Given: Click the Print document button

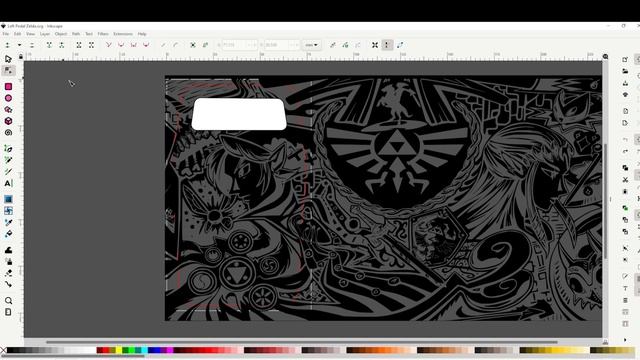Looking at the screenshot, I should click(625, 95).
